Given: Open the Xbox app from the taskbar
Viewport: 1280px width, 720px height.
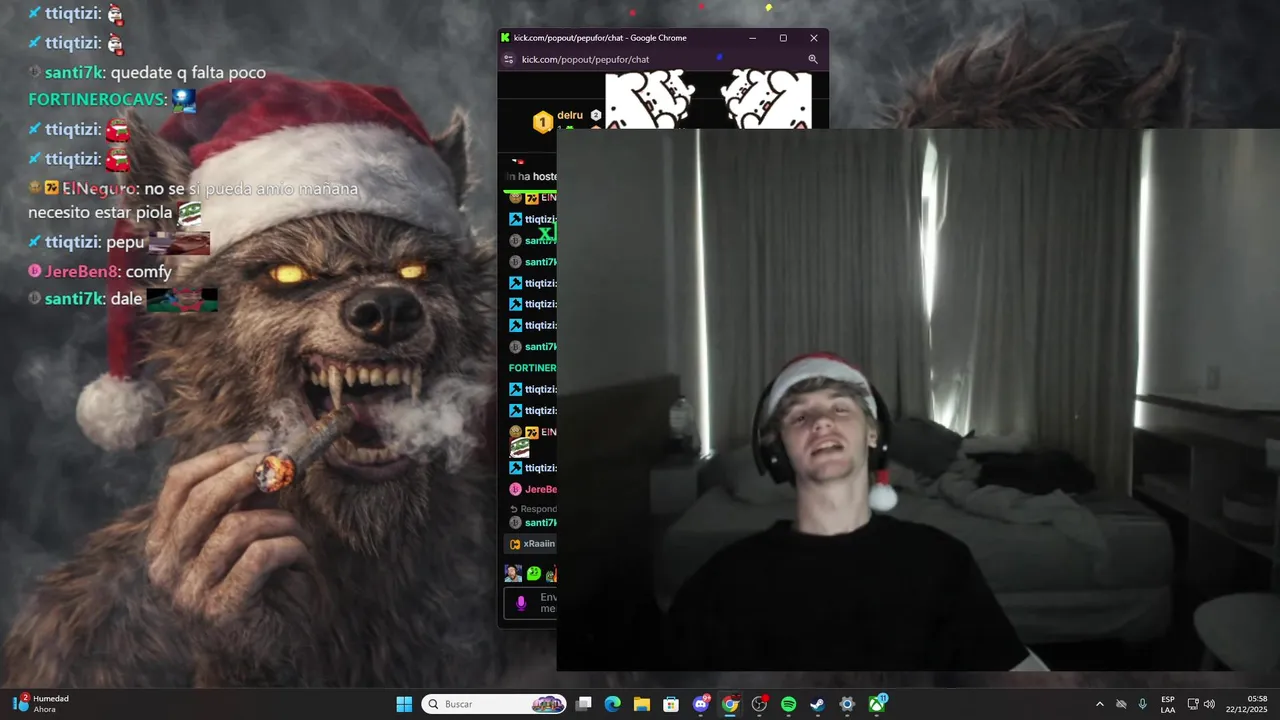Looking at the screenshot, I should [877, 704].
